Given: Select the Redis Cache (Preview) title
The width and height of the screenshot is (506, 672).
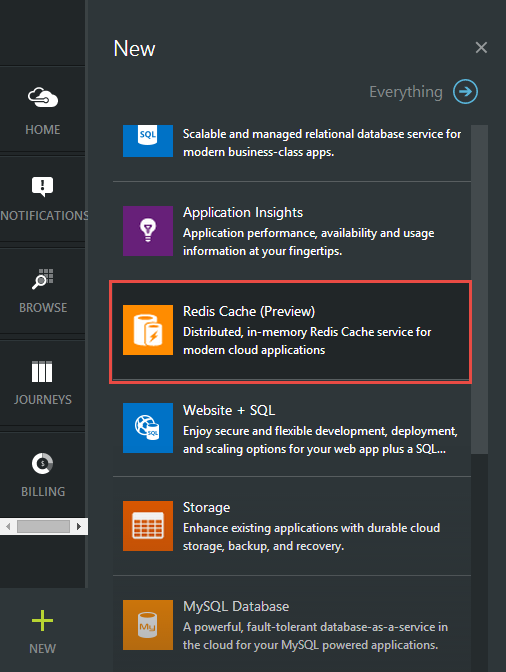Looking at the screenshot, I should [x=249, y=312].
